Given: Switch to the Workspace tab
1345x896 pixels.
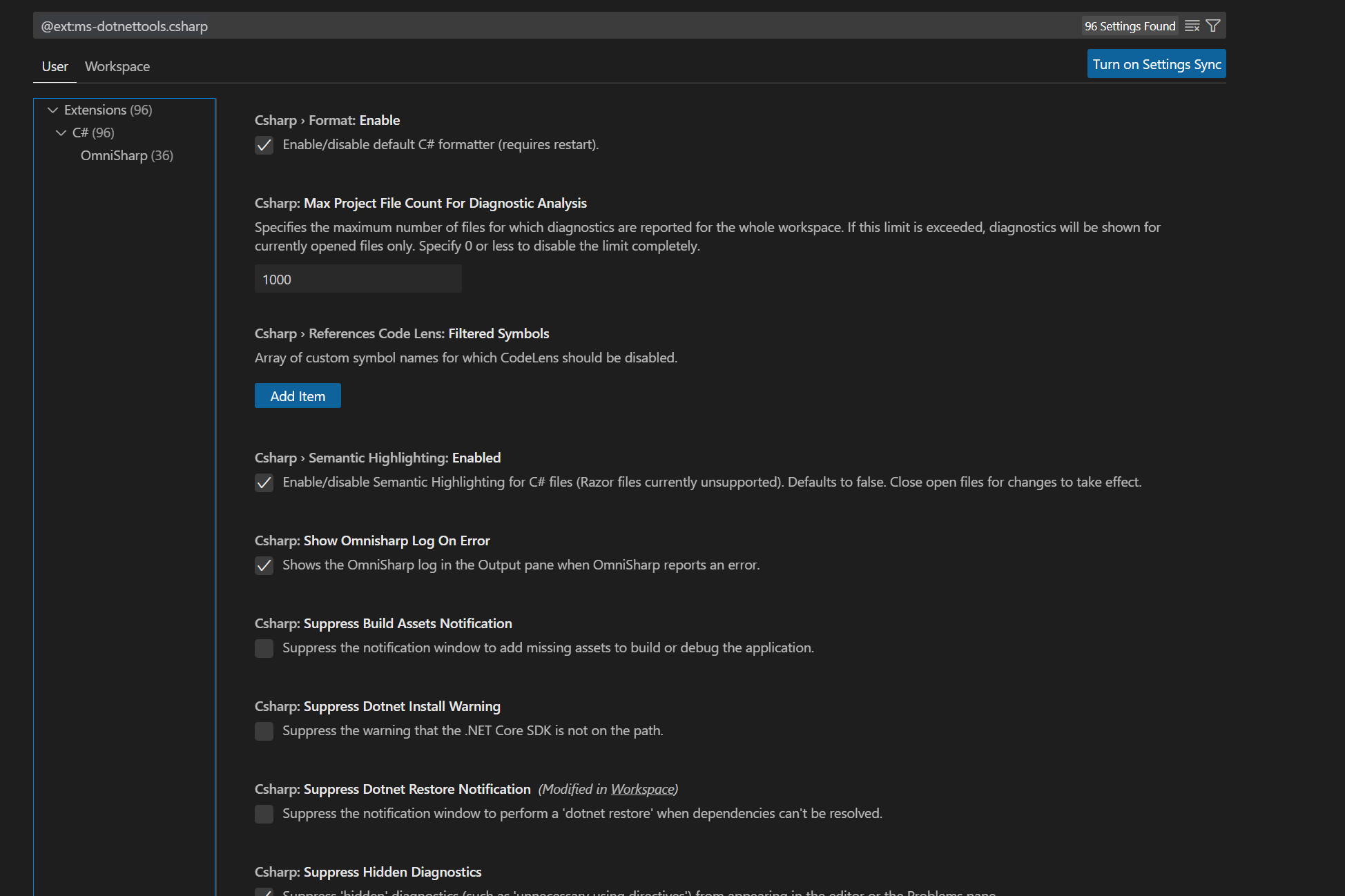Looking at the screenshot, I should tap(117, 66).
